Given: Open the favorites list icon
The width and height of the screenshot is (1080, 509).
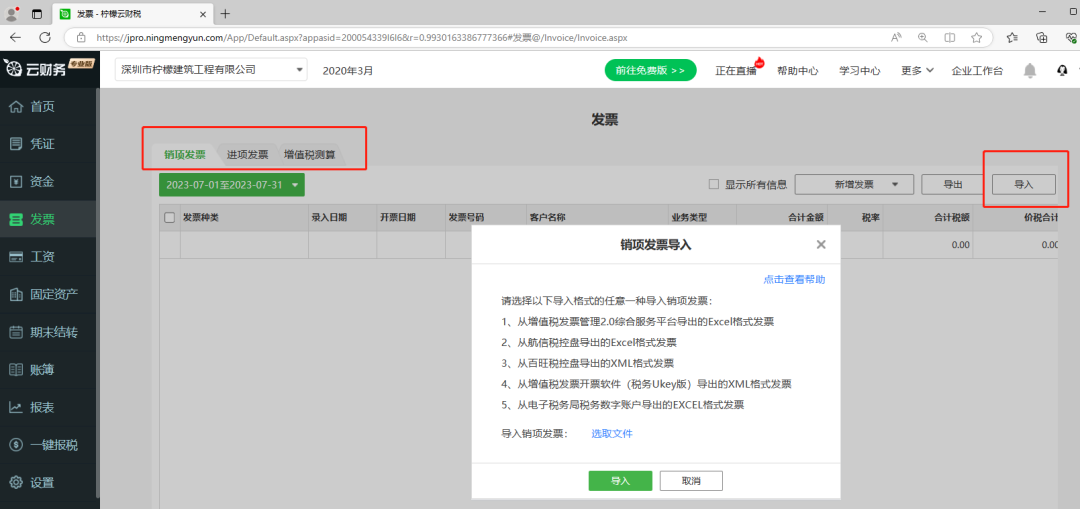Looking at the screenshot, I should point(1012,38).
